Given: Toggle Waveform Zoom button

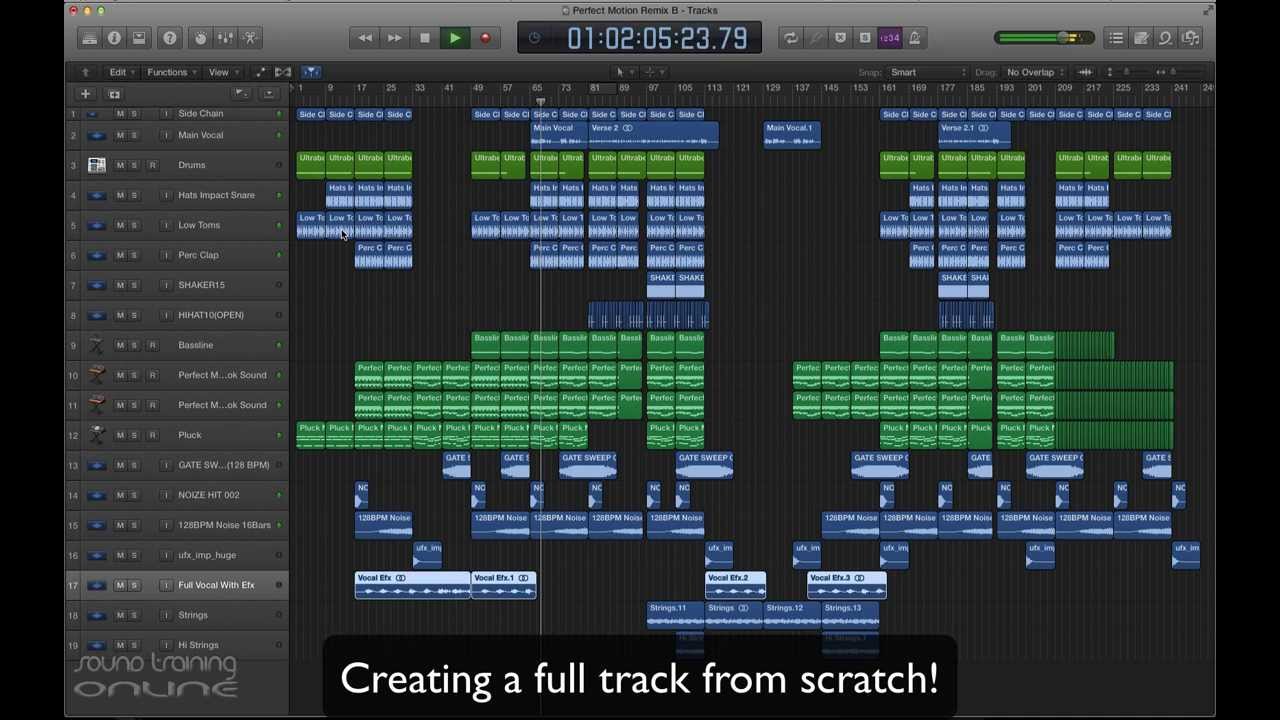Looking at the screenshot, I should [1085, 72].
